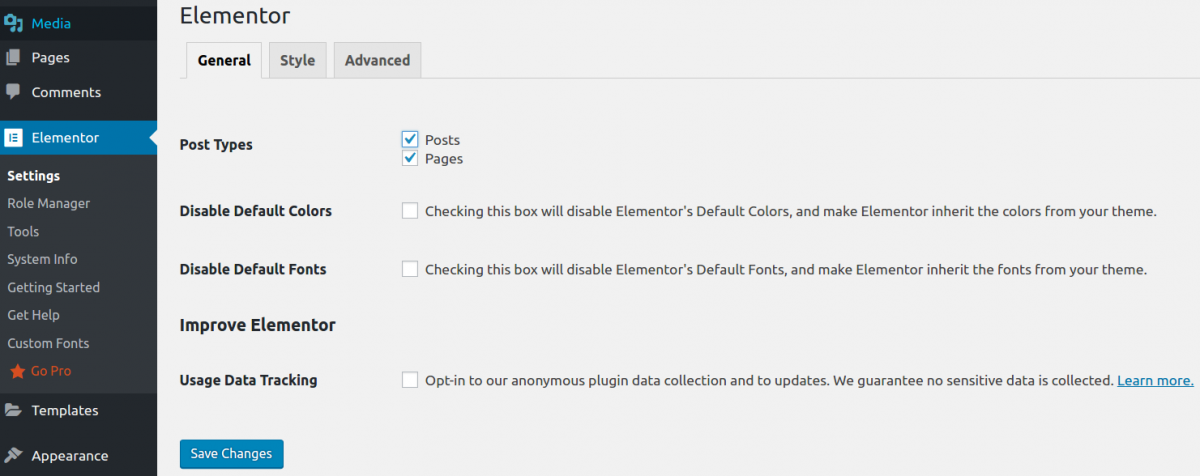The image size is (1200, 476).
Task: Enable Disable Default Colors checkbox
Action: point(410,211)
